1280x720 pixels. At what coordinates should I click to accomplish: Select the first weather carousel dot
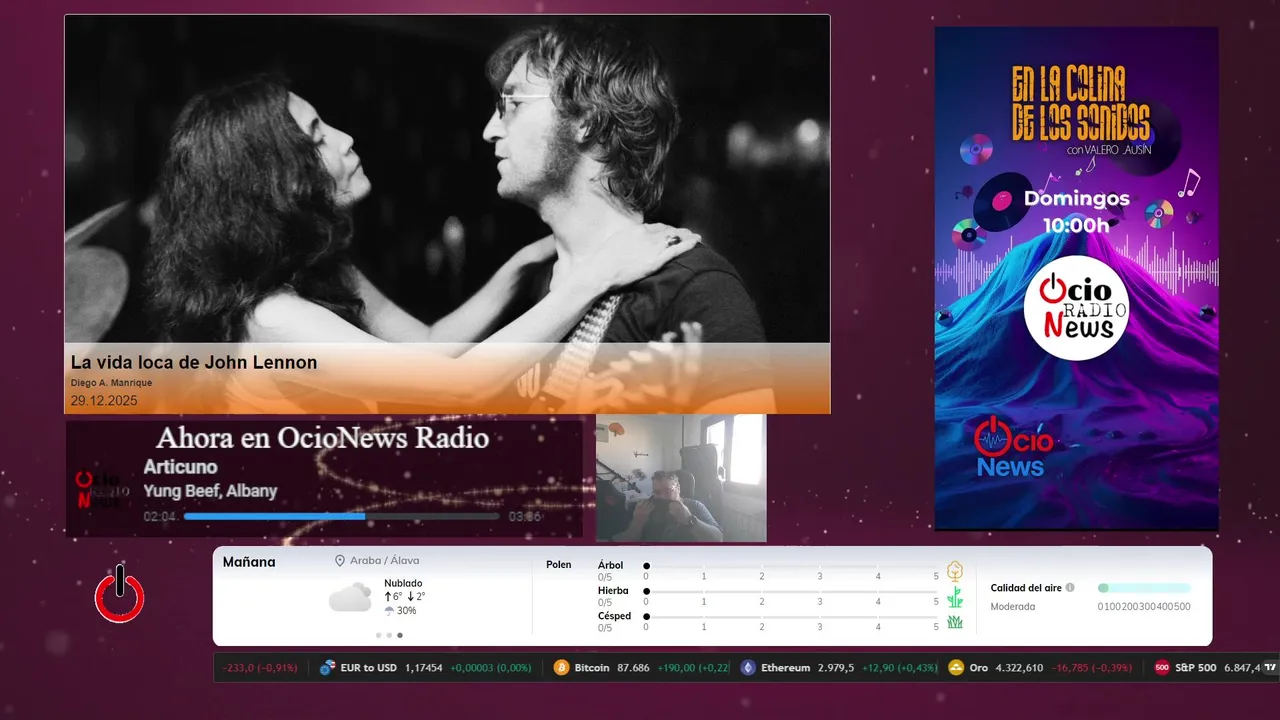click(x=379, y=635)
